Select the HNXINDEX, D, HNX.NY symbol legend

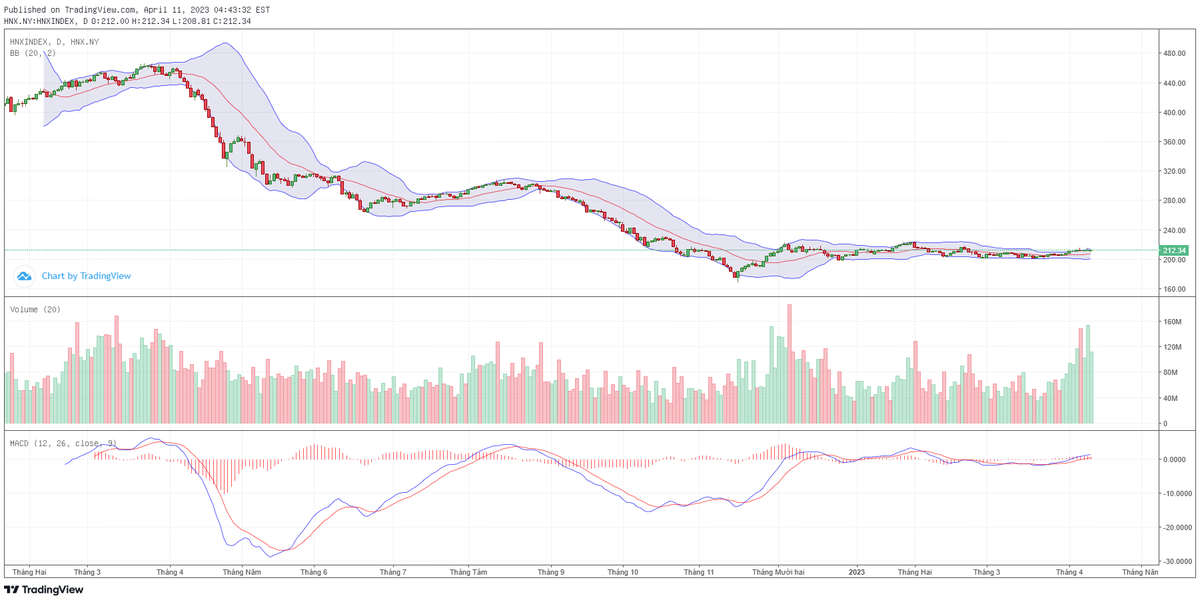tap(54, 42)
